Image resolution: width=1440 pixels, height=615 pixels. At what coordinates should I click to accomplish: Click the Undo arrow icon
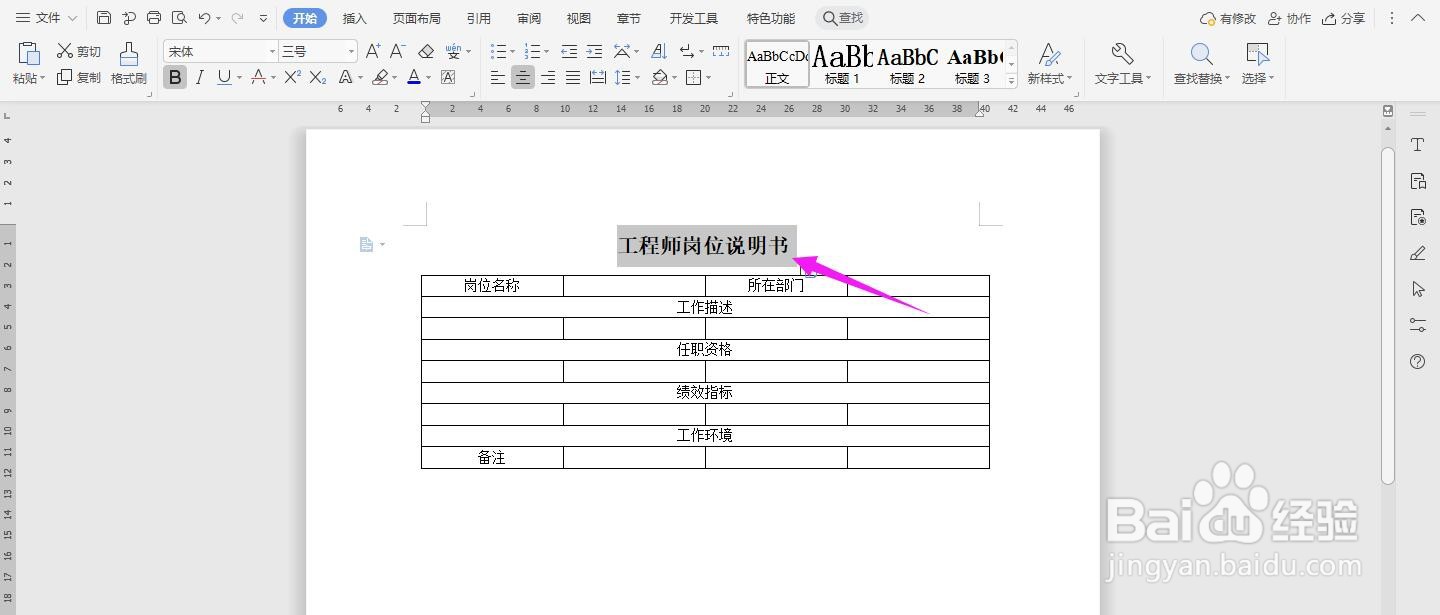click(x=204, y=18)
